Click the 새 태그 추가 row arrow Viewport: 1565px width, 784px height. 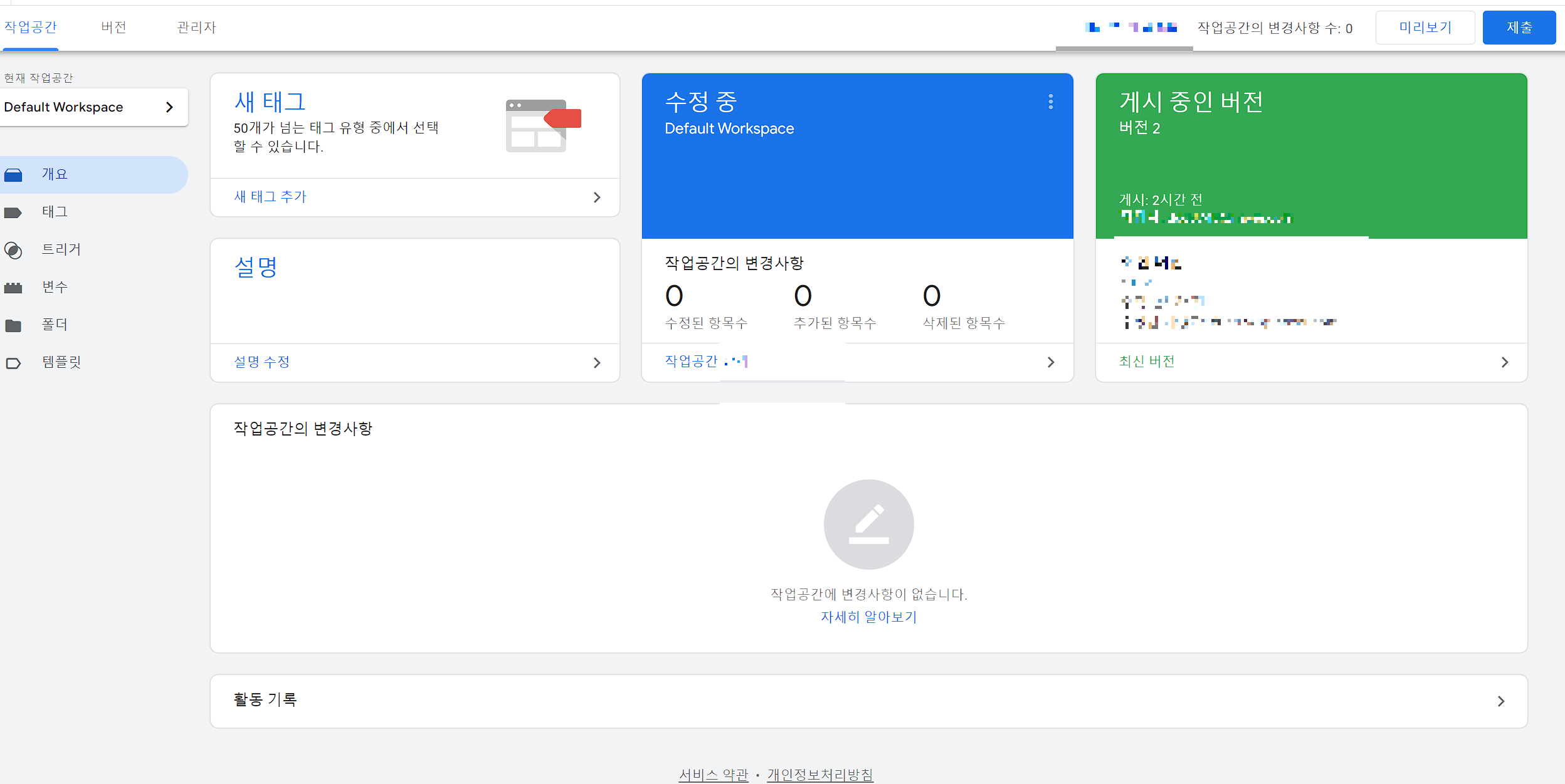click(596, 197)
